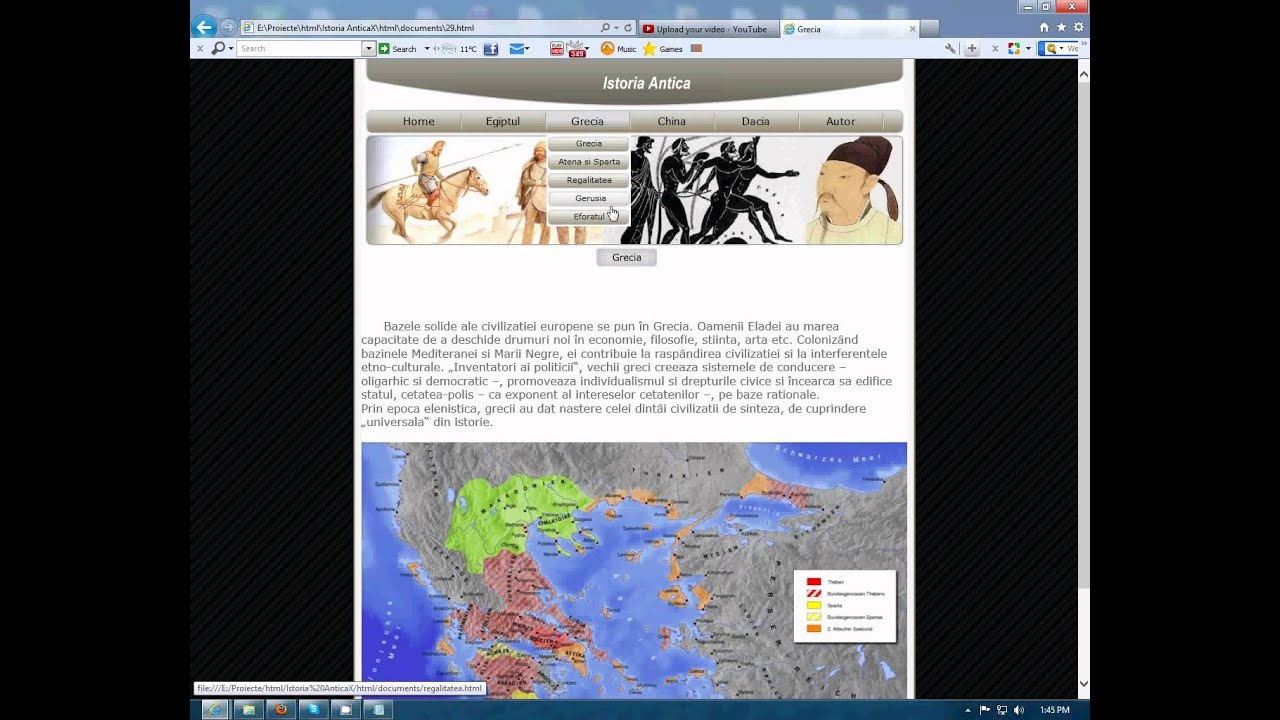Click the Istoria Antica header title
This screenshot has width=1280, height=720.
646,84
